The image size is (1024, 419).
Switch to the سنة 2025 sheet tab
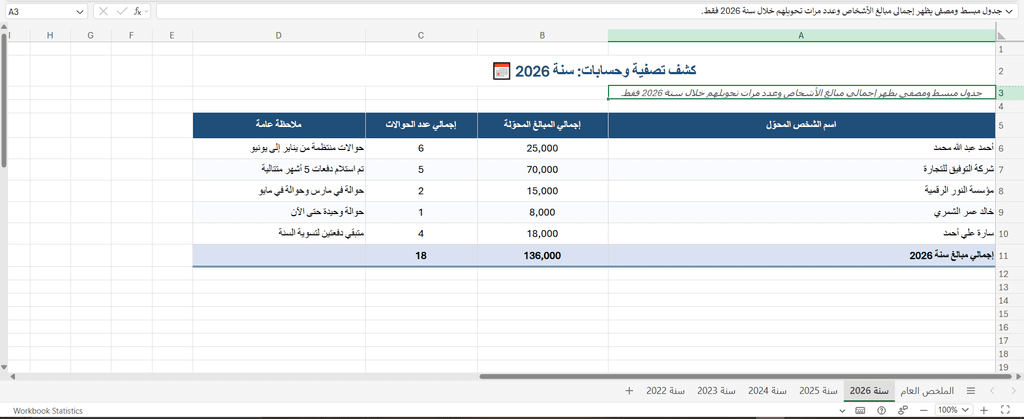click(818, 391)
